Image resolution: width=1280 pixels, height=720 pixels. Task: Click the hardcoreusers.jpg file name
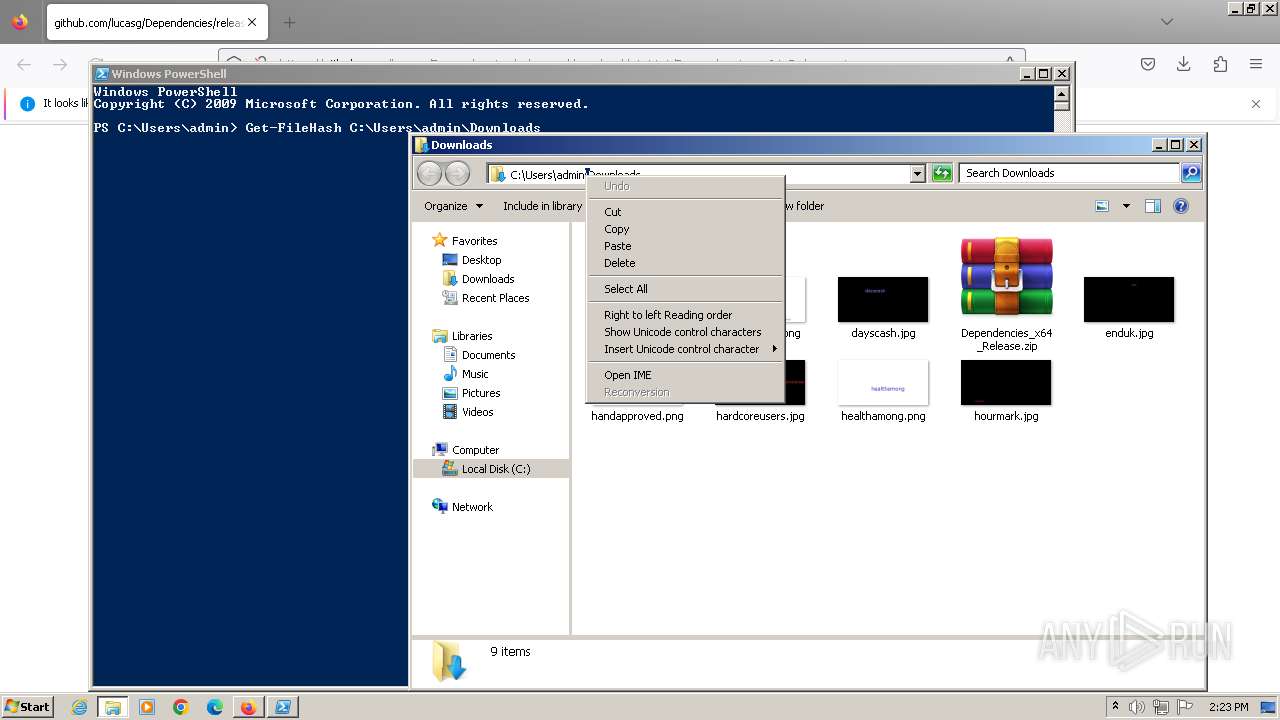760,416
